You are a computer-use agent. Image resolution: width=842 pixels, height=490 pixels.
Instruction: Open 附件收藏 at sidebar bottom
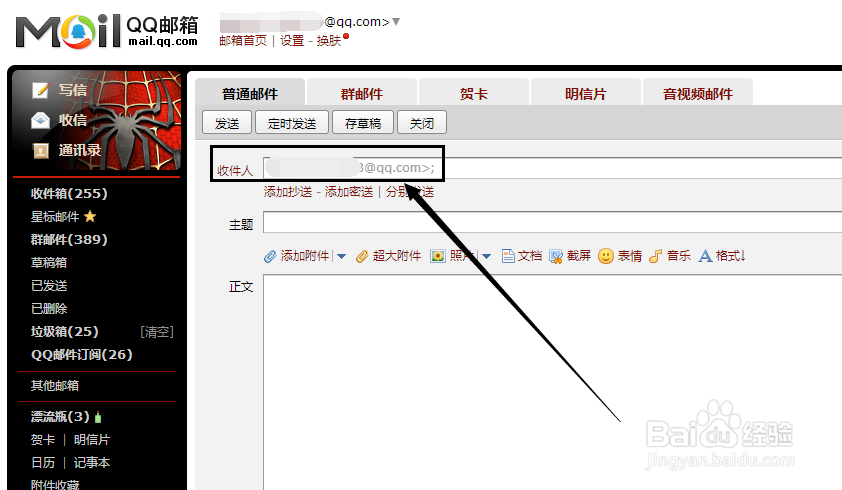[55, 485]
